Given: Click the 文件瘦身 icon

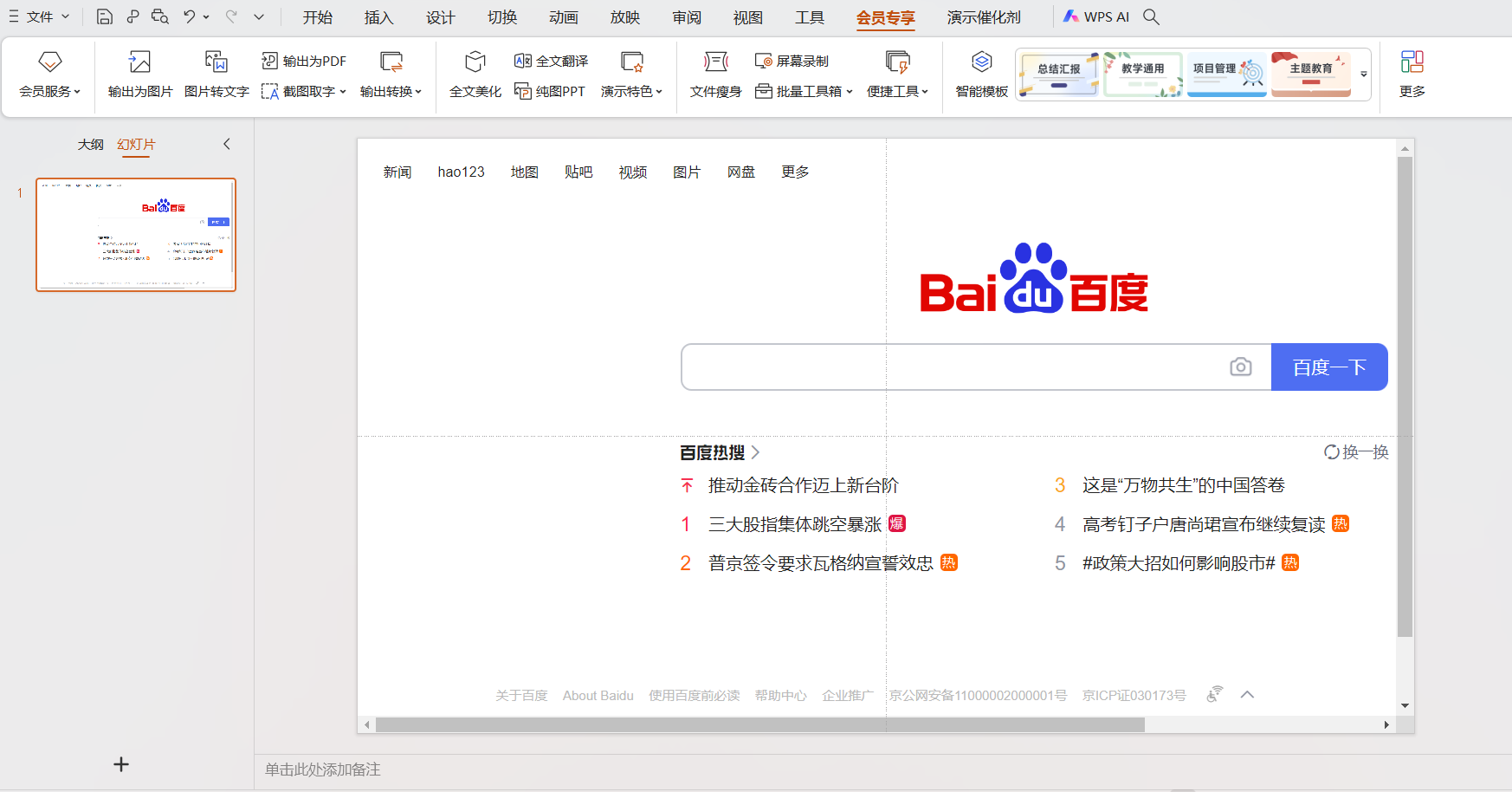Looking at the screenshot, I should (x=716, y=62).
